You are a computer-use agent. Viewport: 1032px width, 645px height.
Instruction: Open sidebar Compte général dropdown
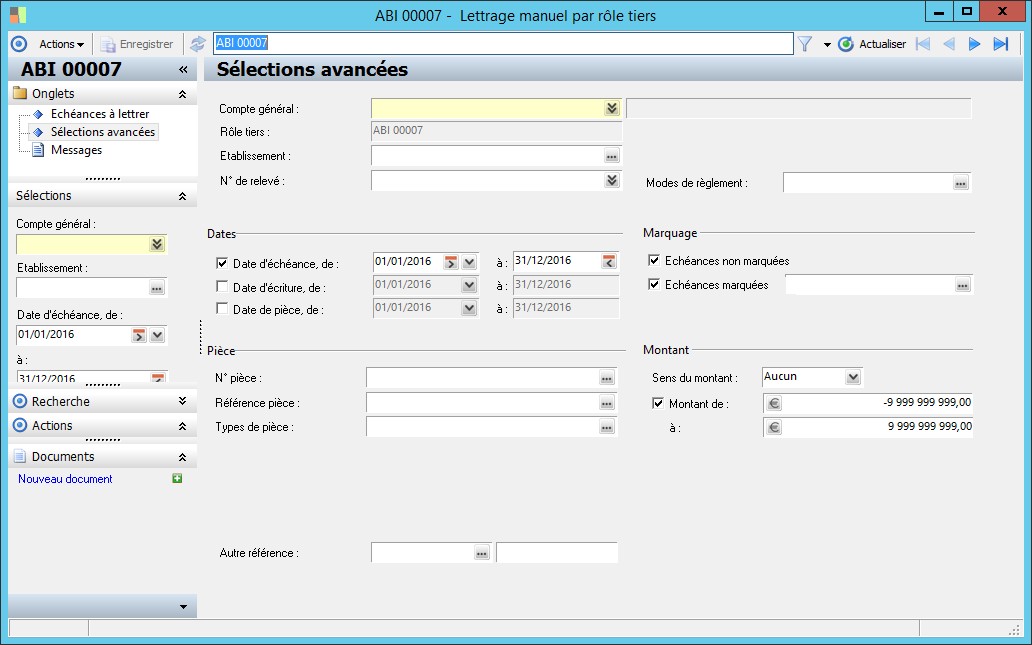click(x=157, y=244)
